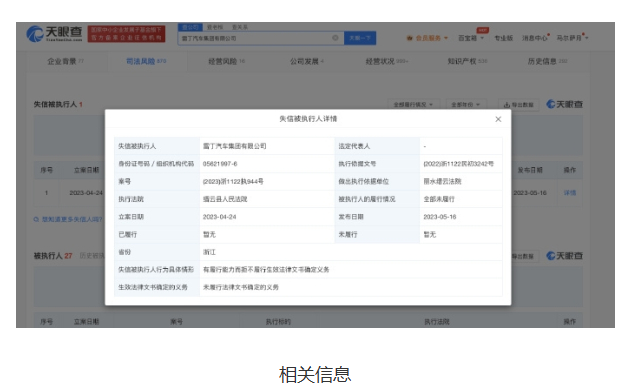Image resolution: width=634 pixels, height=392 pixels.
Task: Click the 天眼查 logo in header
Action: point(55,34)
